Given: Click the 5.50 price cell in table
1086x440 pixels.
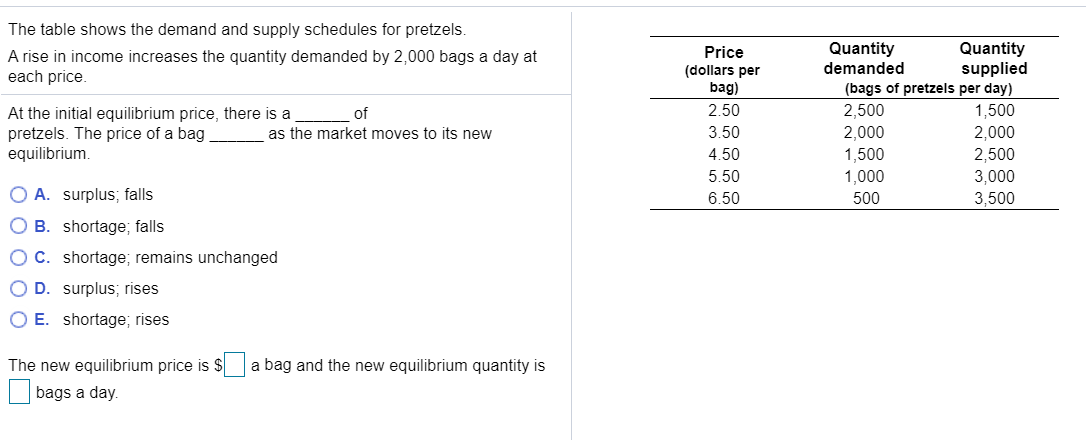Looking at the screenshot, I should [724, 177].
